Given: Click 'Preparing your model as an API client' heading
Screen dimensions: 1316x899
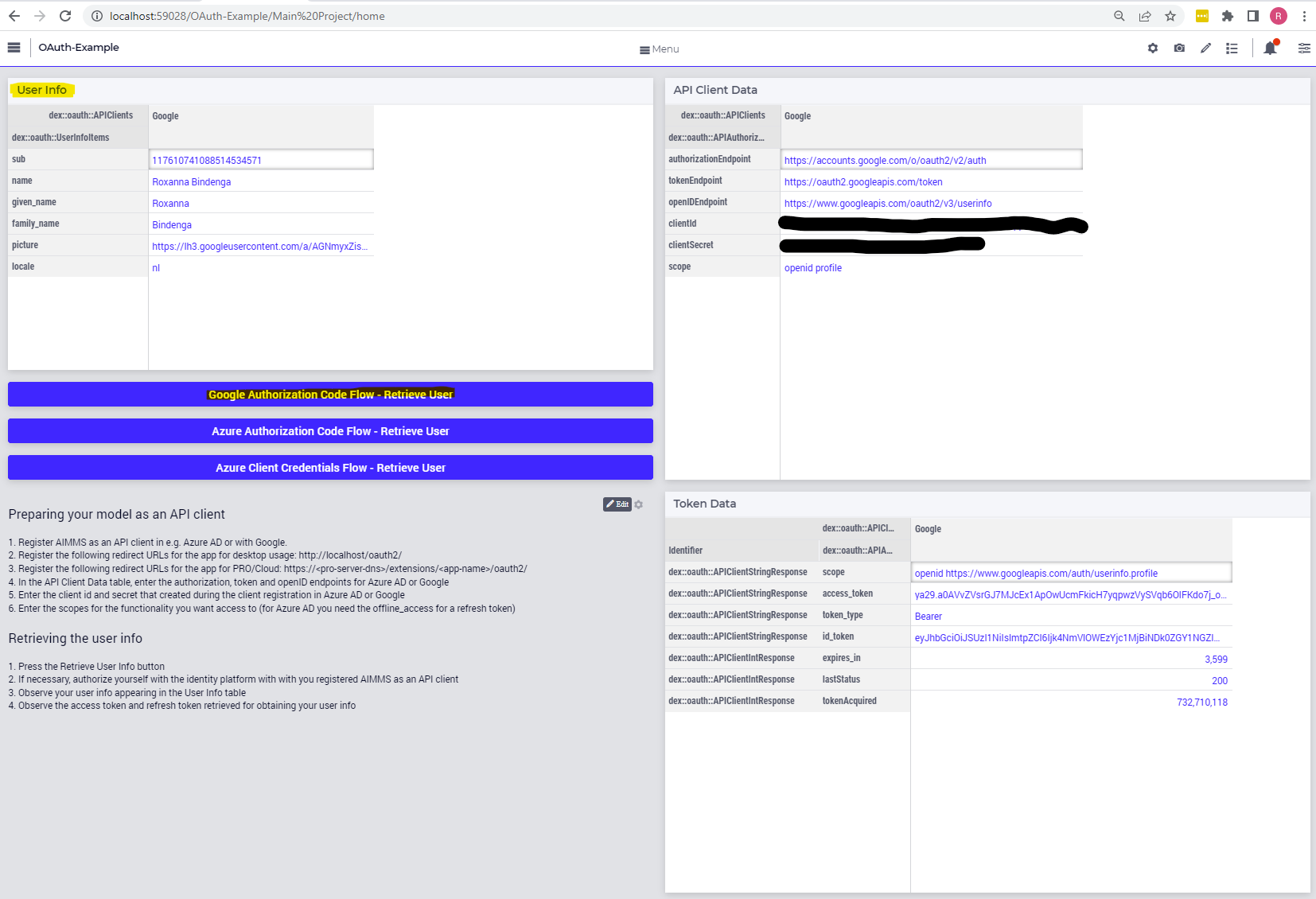Looking at the screenshot, I should 117,515.
